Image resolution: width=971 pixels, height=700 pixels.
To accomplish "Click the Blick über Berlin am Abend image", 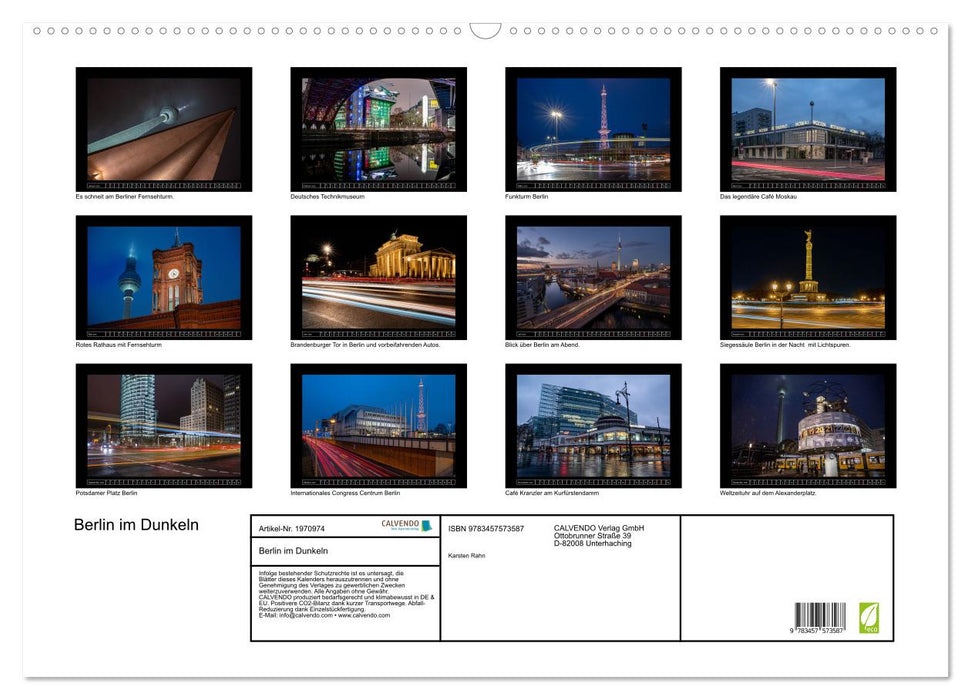I will coord(594,277).
